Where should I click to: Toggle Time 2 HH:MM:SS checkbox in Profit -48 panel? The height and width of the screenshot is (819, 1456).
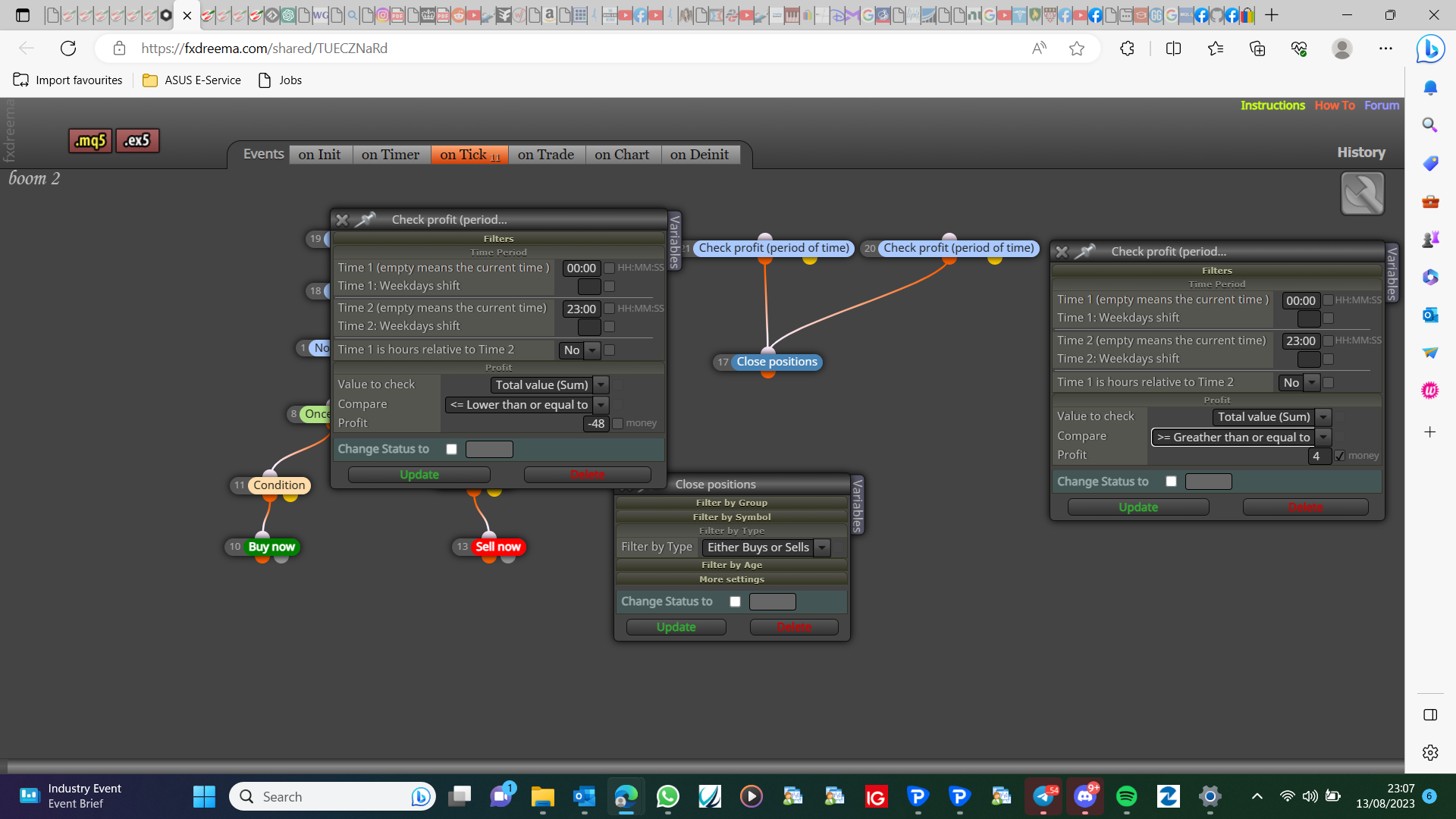pyautogui.click(x=610, y=309)
